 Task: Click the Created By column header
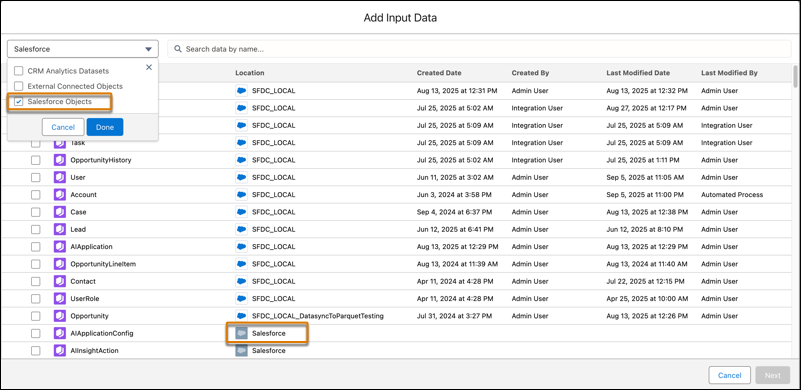click(530, 73)
